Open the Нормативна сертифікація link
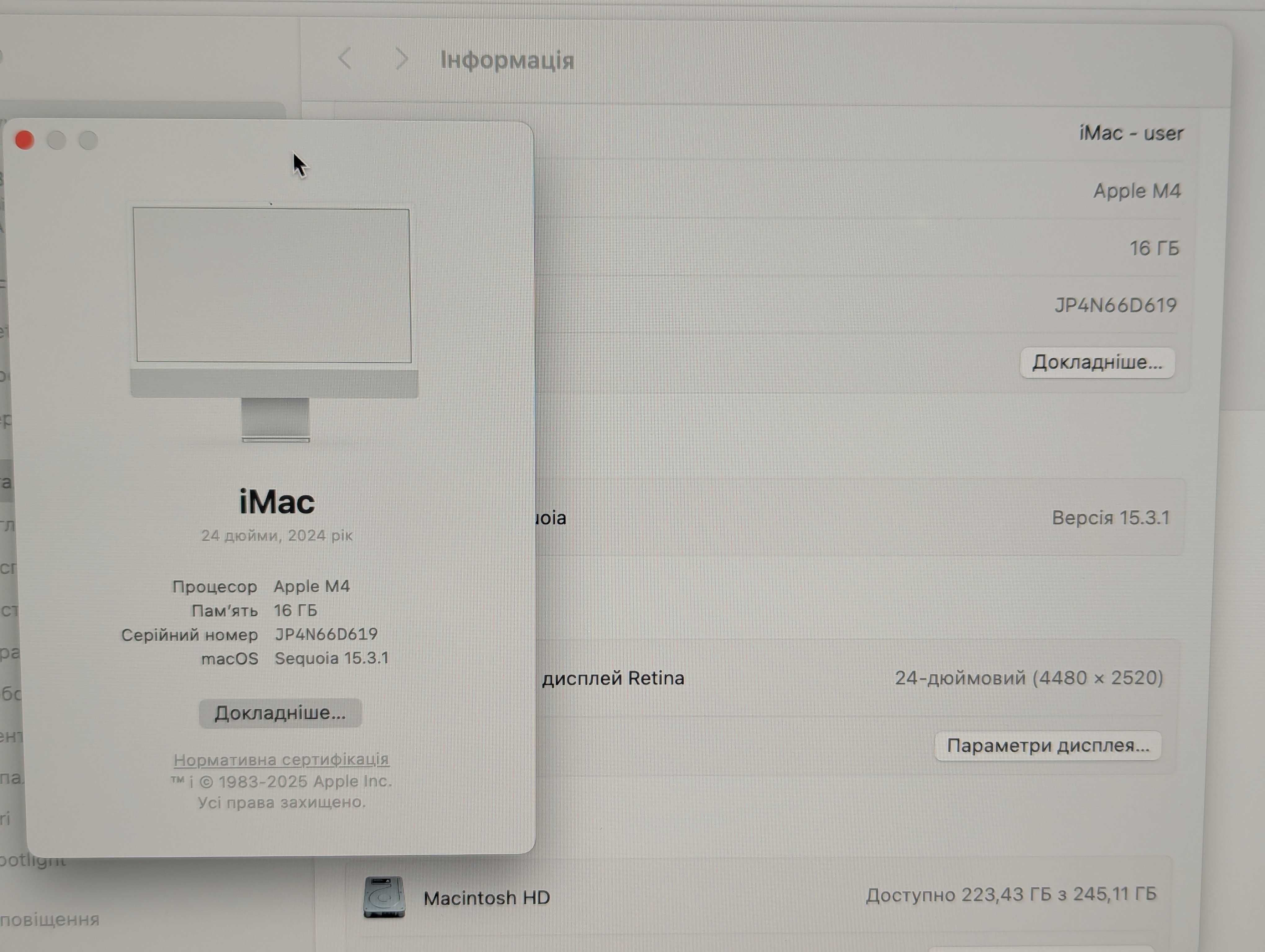Image resolution: width=1265 pixels, height=952 pixels. click(281, 760)
